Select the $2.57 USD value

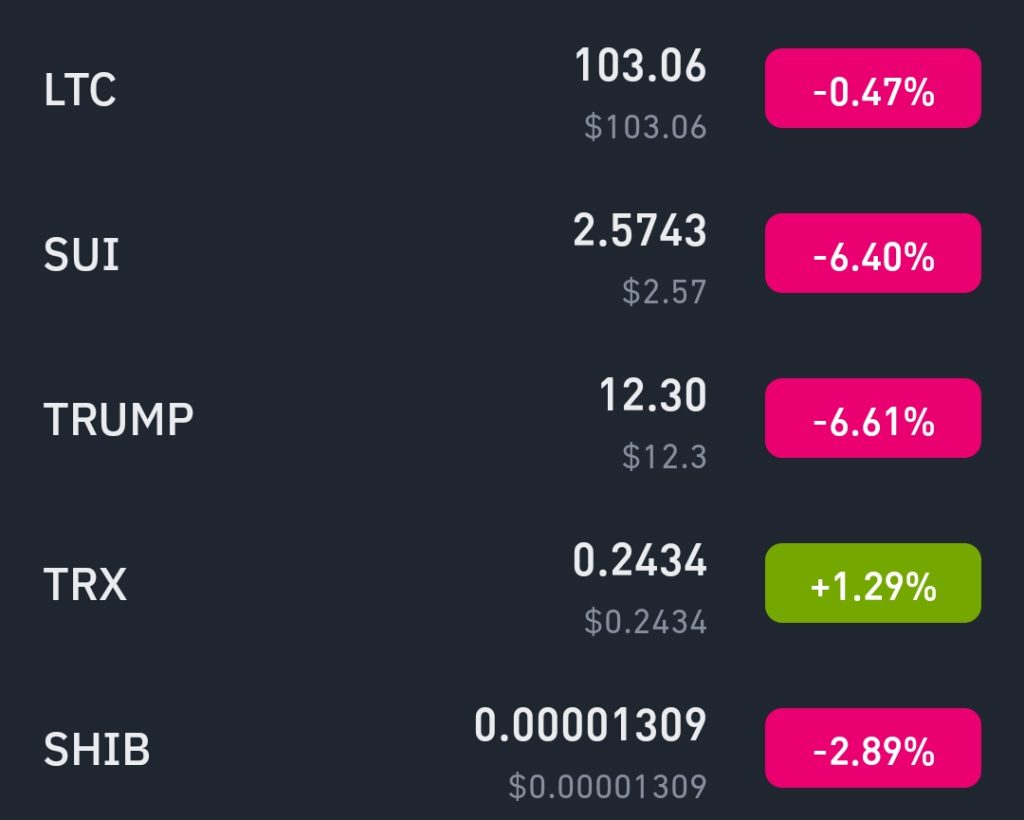click(x=665, y=291)
